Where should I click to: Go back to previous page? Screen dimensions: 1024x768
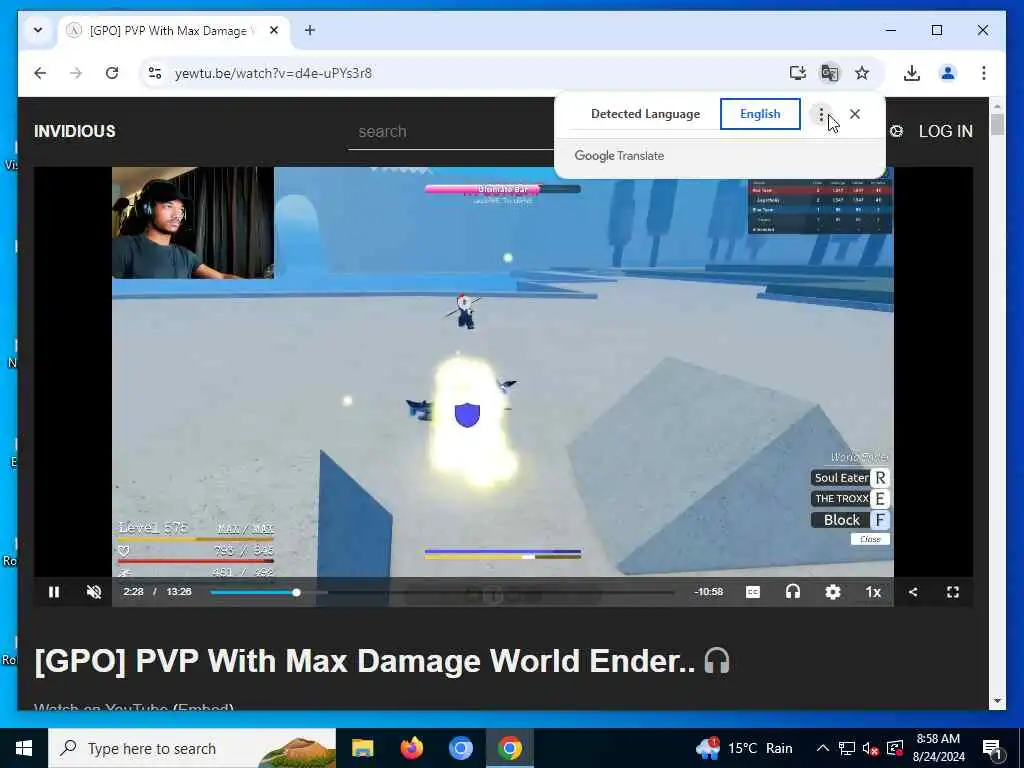click(40, 72)
